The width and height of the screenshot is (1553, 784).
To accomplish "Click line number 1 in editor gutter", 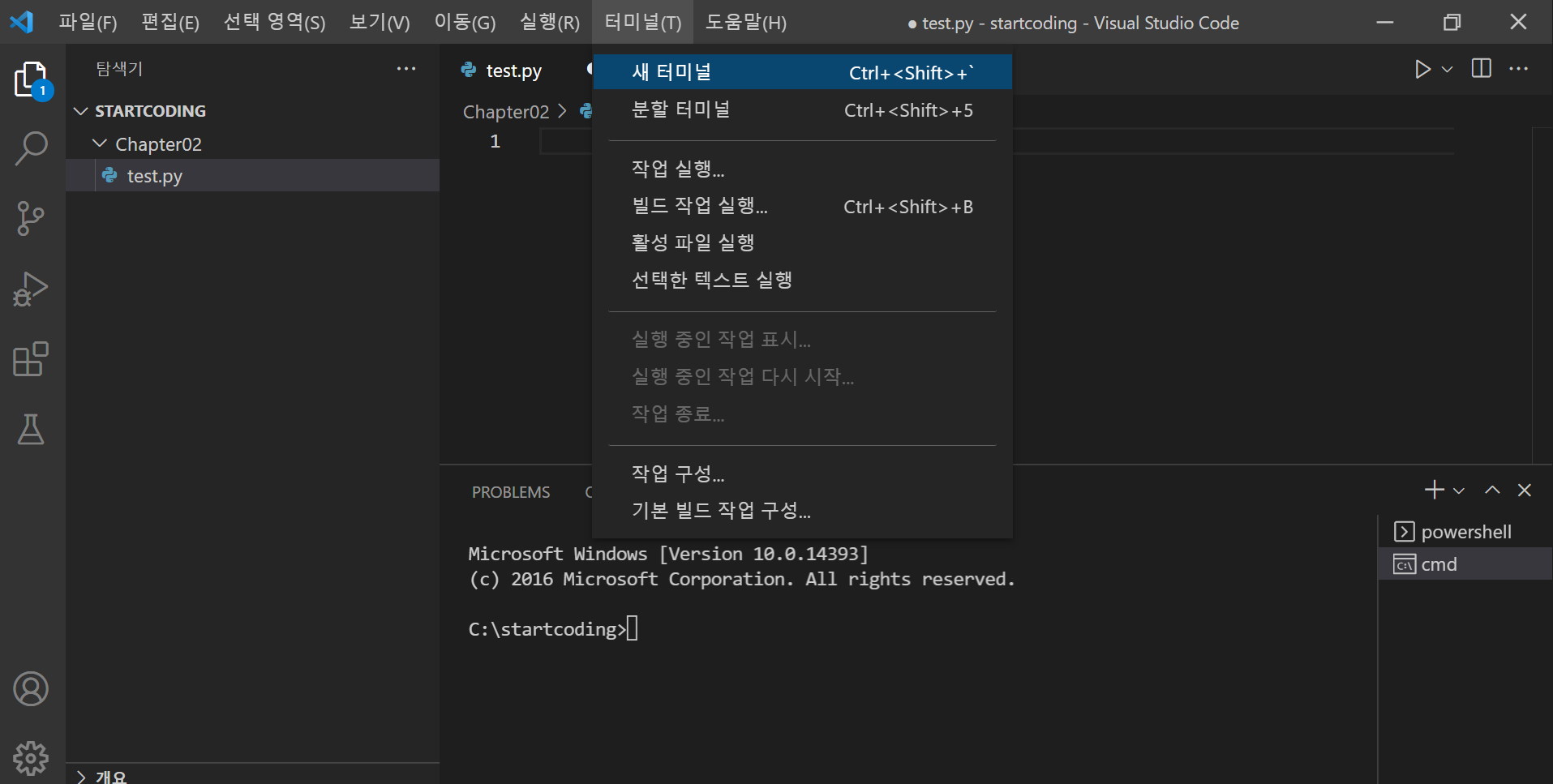I will (x=495, y=141).
